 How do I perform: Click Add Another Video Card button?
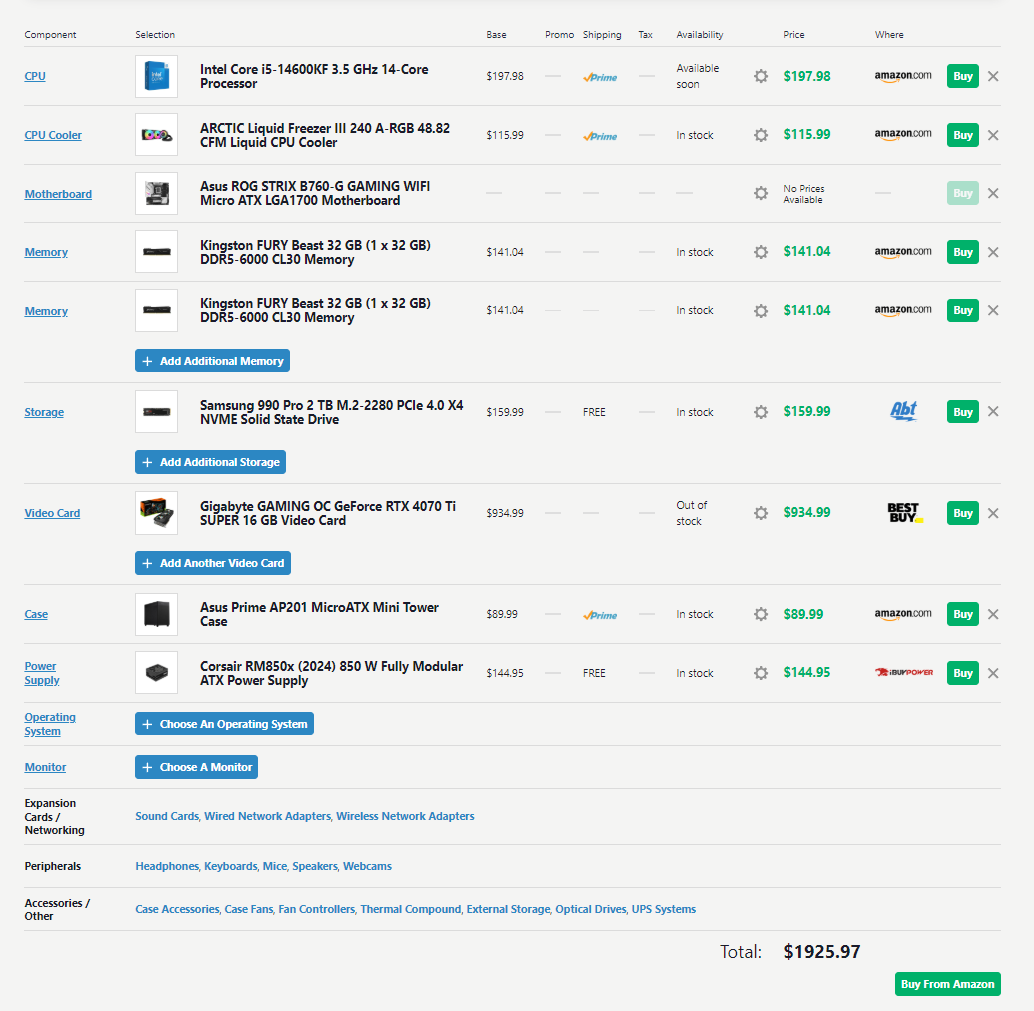213,563
